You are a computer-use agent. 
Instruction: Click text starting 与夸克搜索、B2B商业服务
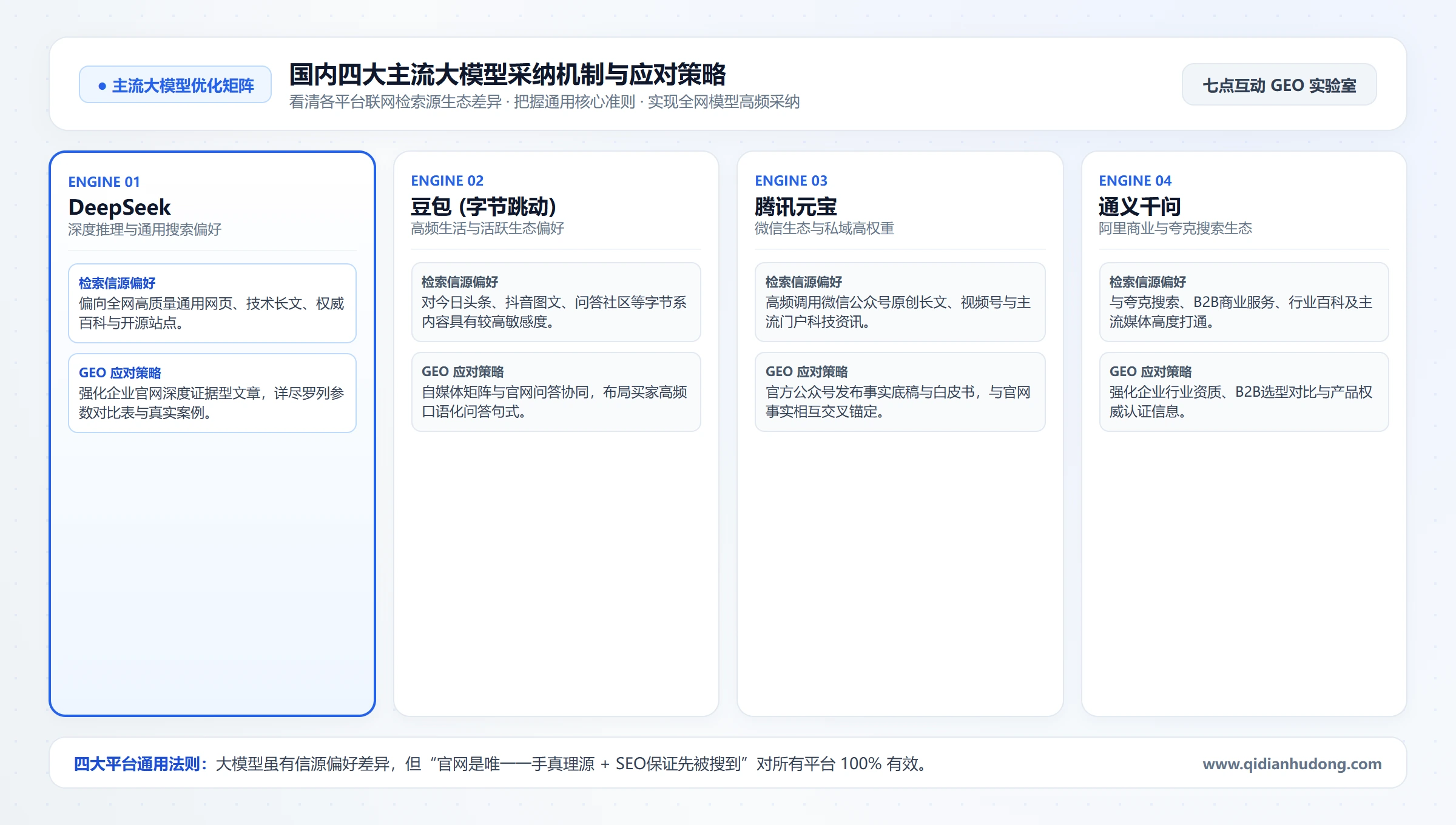pos(1241,312)
